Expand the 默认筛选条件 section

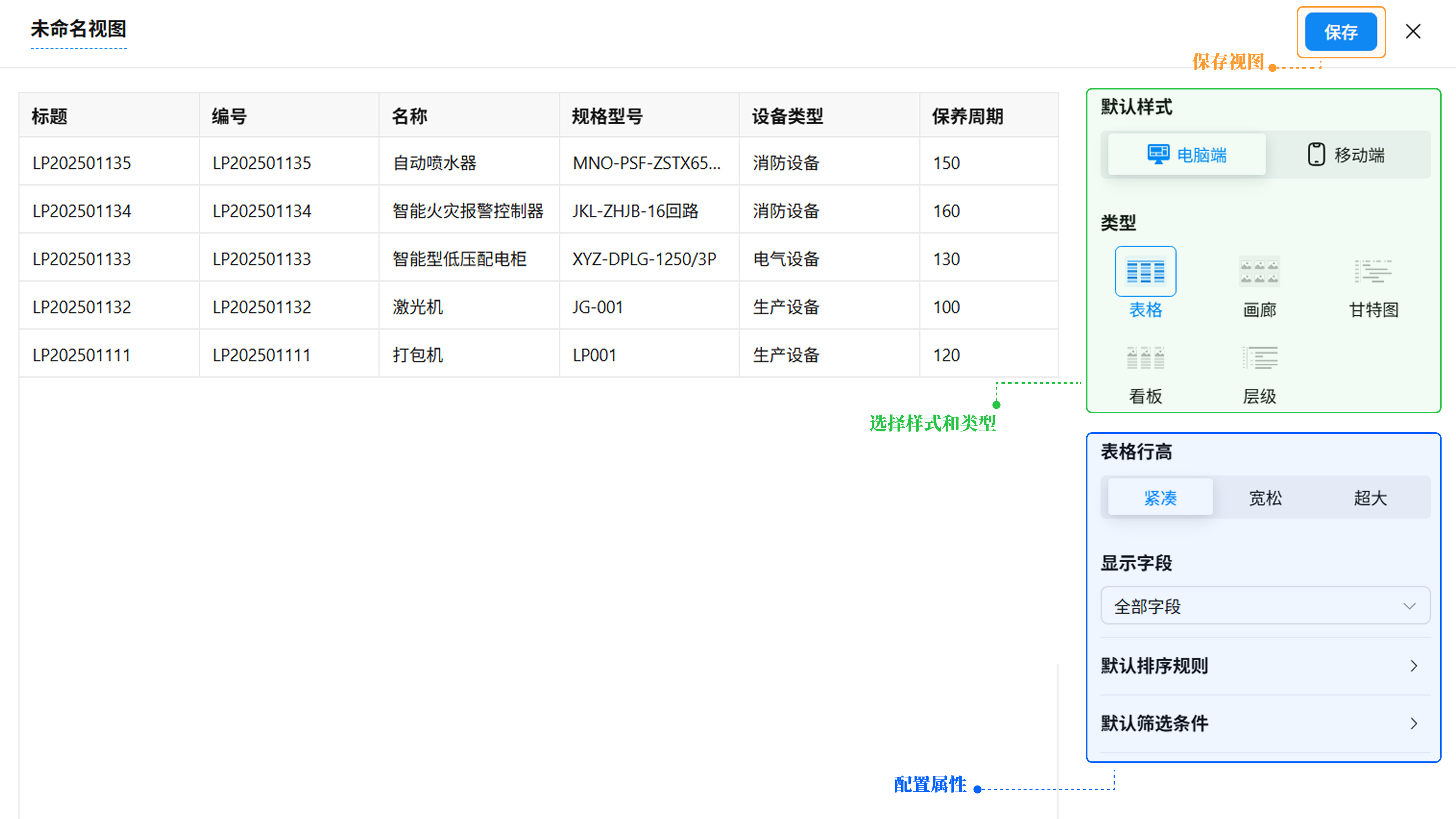coord(1265,723)
